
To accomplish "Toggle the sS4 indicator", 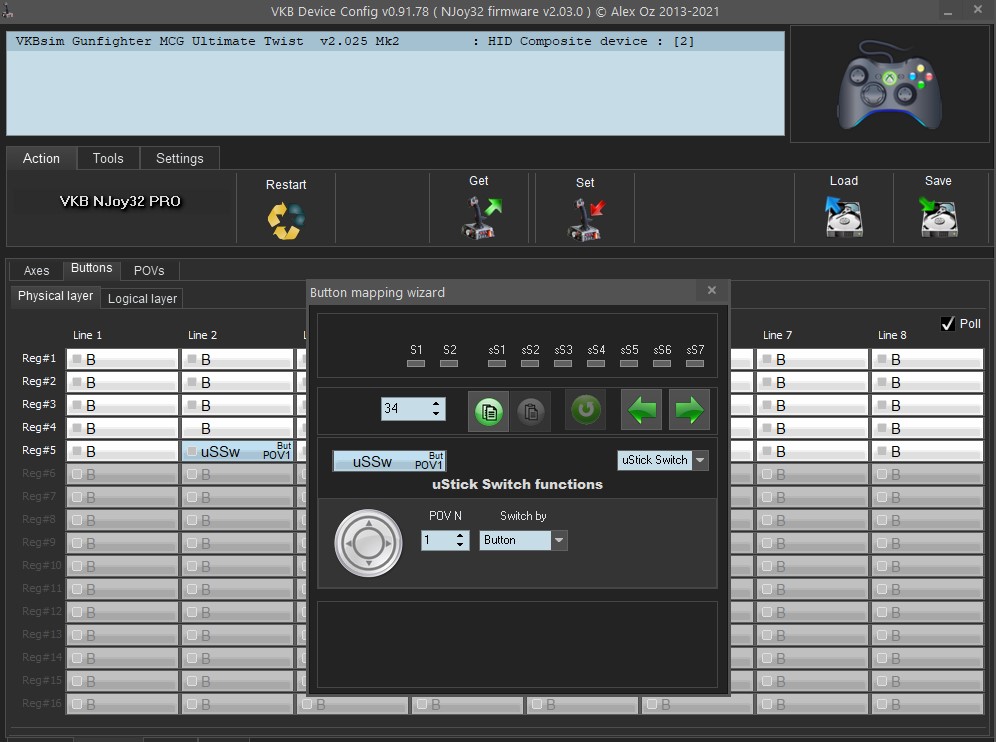I will point(596,363).
